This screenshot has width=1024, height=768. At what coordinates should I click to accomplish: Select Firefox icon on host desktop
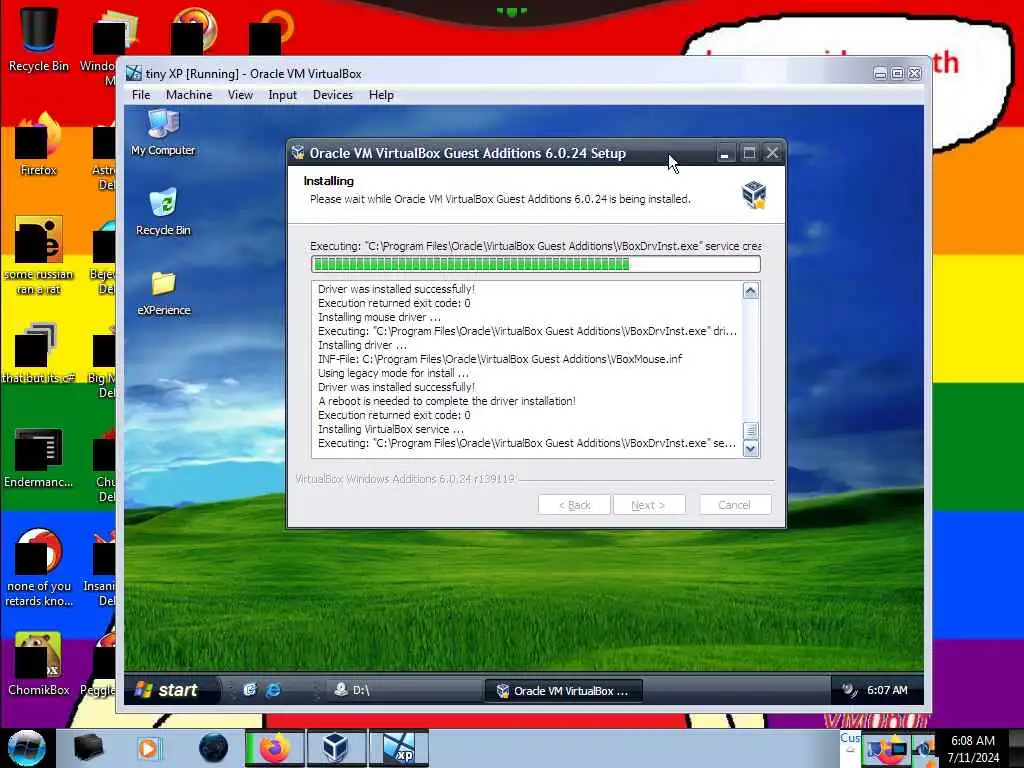point(39,144)
